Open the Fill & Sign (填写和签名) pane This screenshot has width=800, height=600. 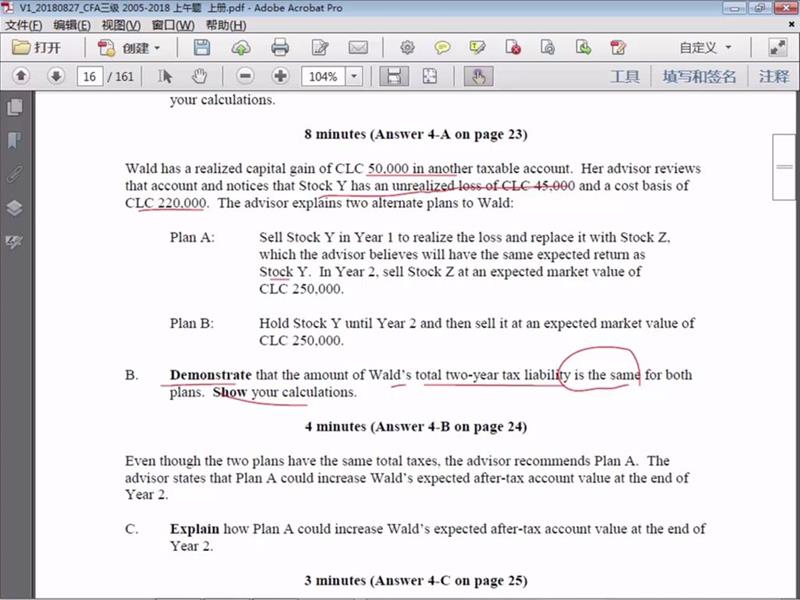click(699, 77)
